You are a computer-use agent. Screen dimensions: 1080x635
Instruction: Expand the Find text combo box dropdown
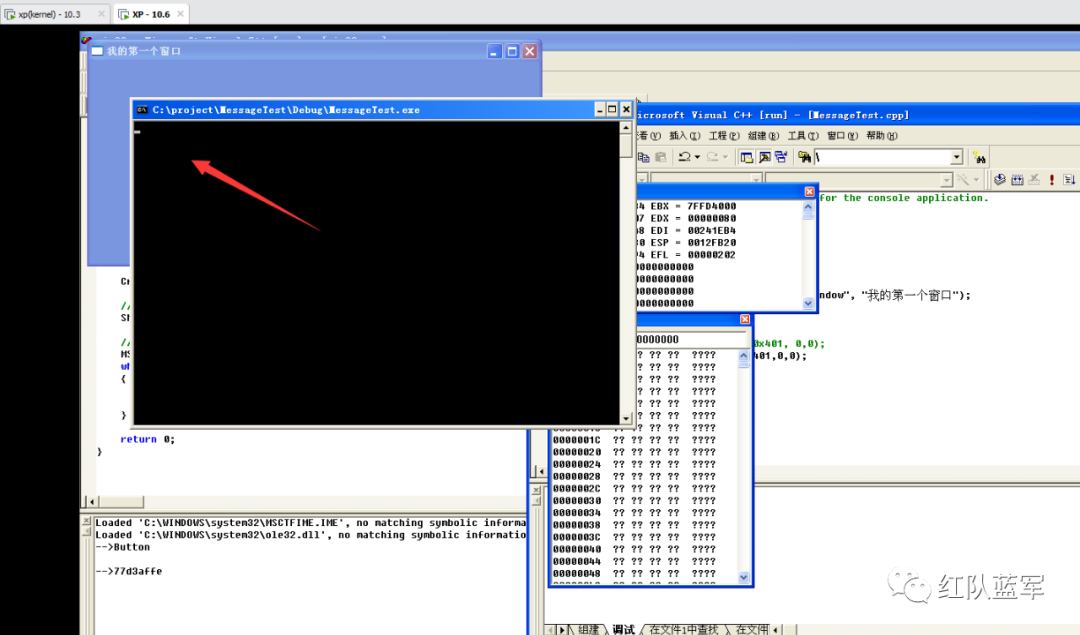point(957,158)
